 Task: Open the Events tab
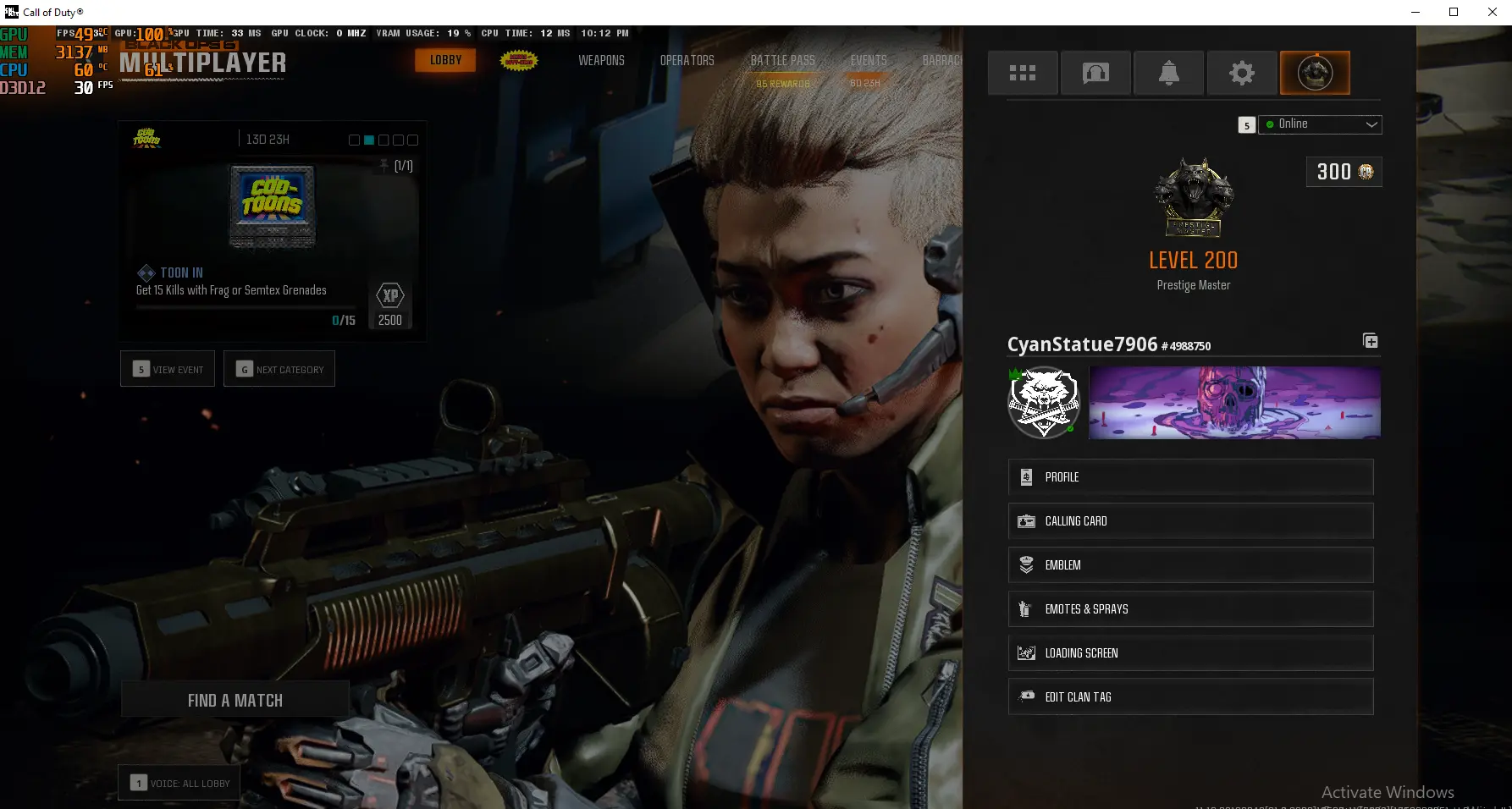click(869, 61)
